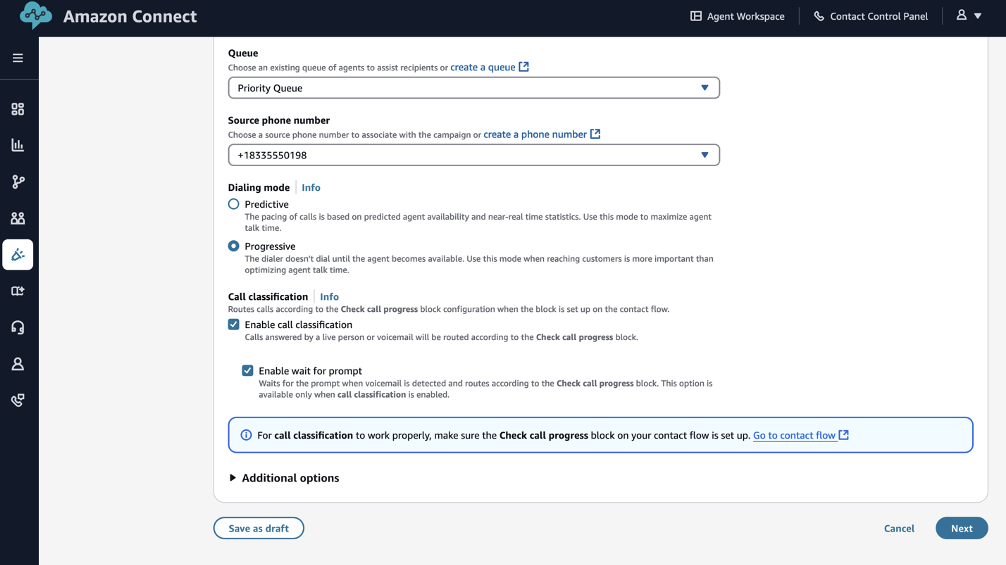Screen dimensions: 1006x565
Task: Open the hamburger navigation menu
Action: pyautogui.click(x=18, y=58)
